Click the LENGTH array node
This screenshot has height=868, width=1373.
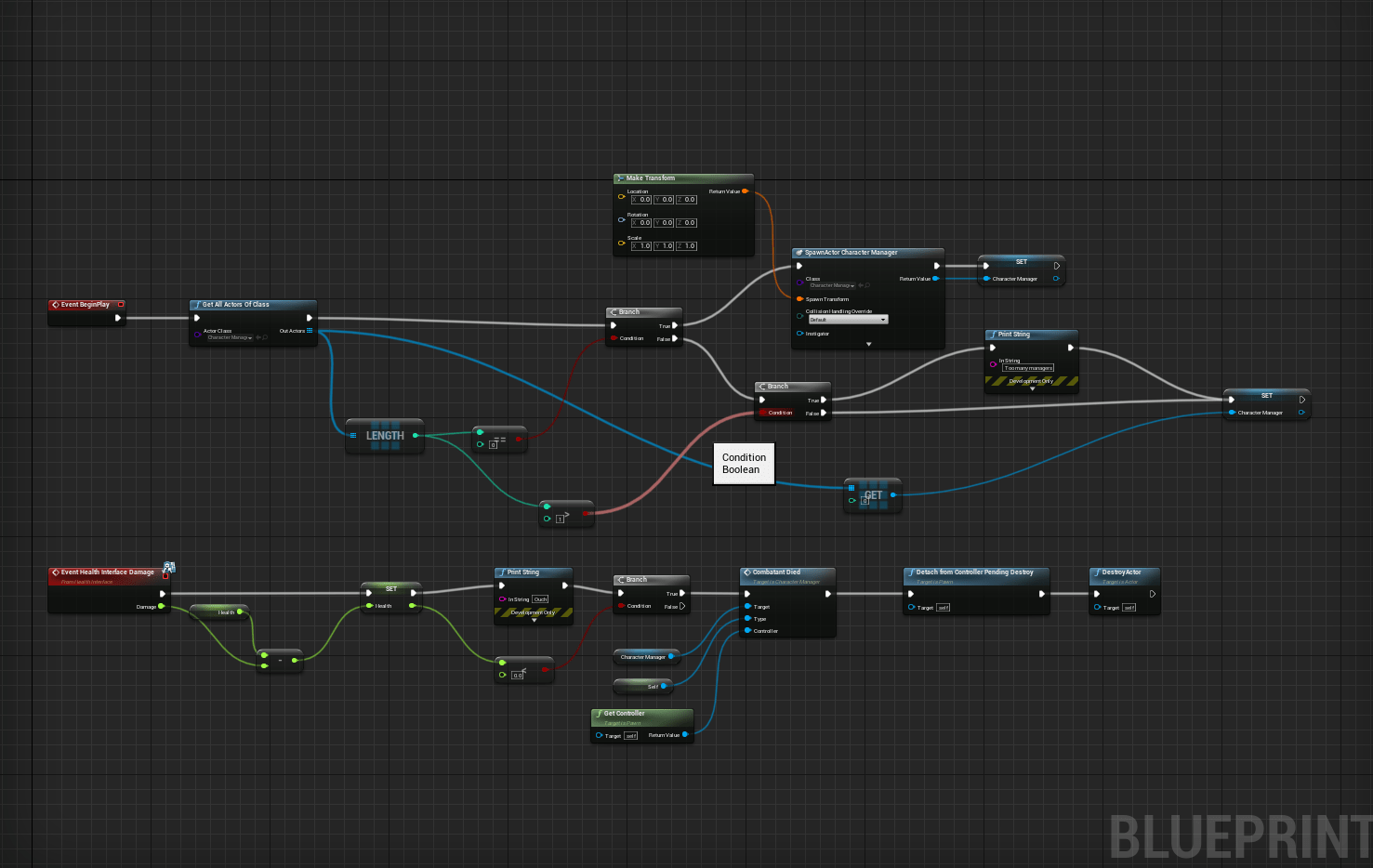(x=385, y=436)
